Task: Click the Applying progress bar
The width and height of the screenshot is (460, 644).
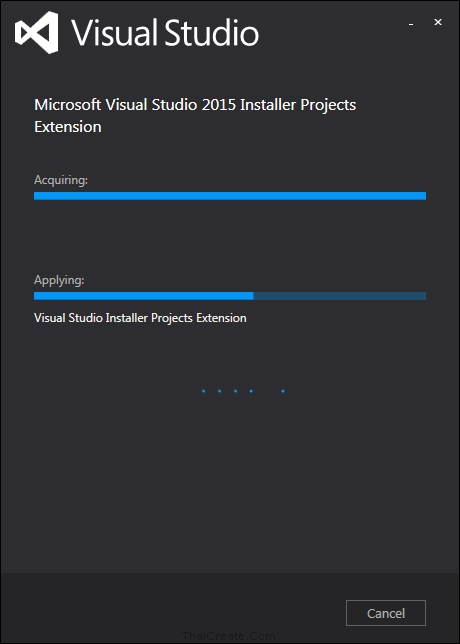Action: coord(230,296)
